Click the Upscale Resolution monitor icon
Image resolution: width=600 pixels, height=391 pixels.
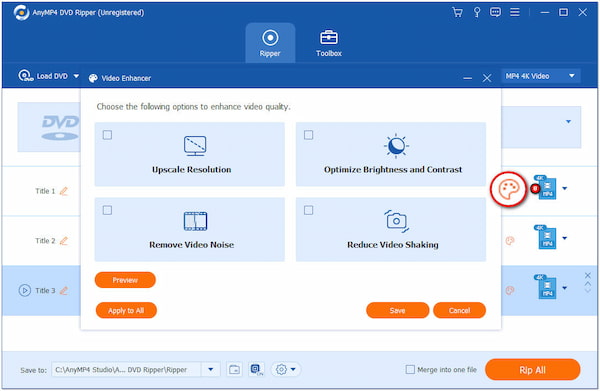pos(195,146)
